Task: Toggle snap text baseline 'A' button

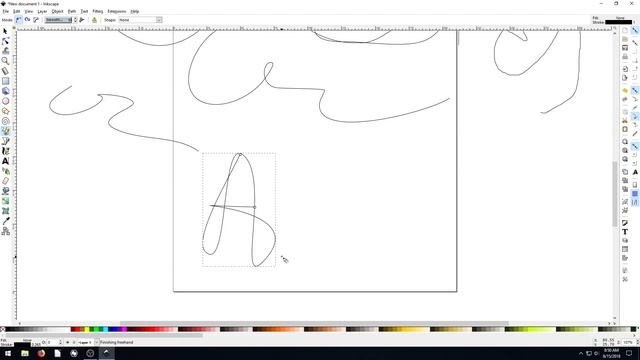Action: point(635,172)
